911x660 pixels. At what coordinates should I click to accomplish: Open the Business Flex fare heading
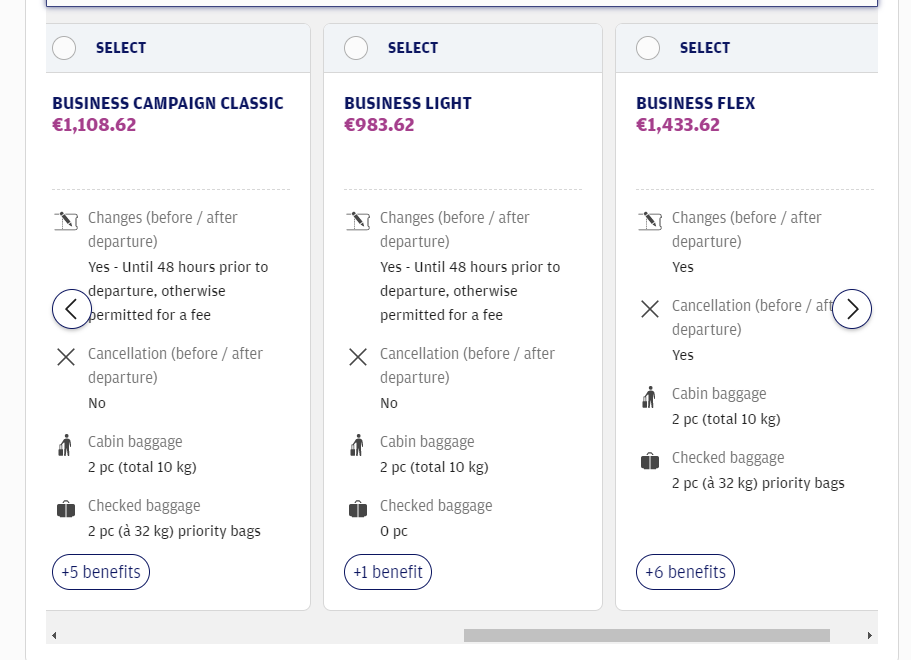[696, 102]
